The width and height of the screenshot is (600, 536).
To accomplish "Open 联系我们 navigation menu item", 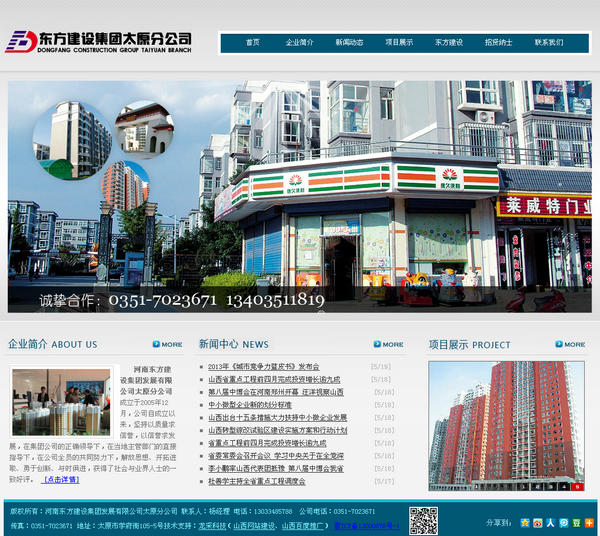I will pos(548,43).
